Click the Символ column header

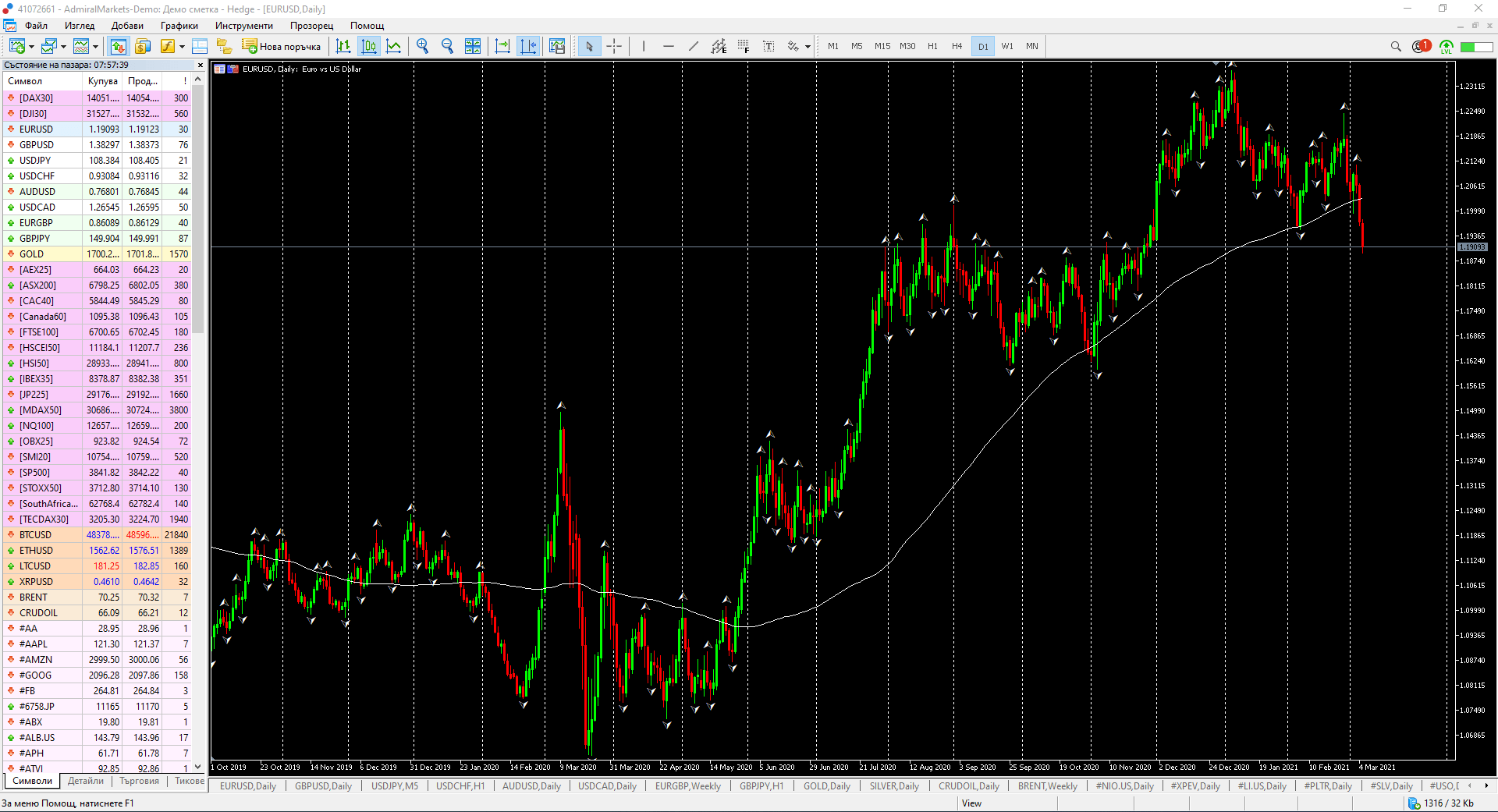(43, 81)
